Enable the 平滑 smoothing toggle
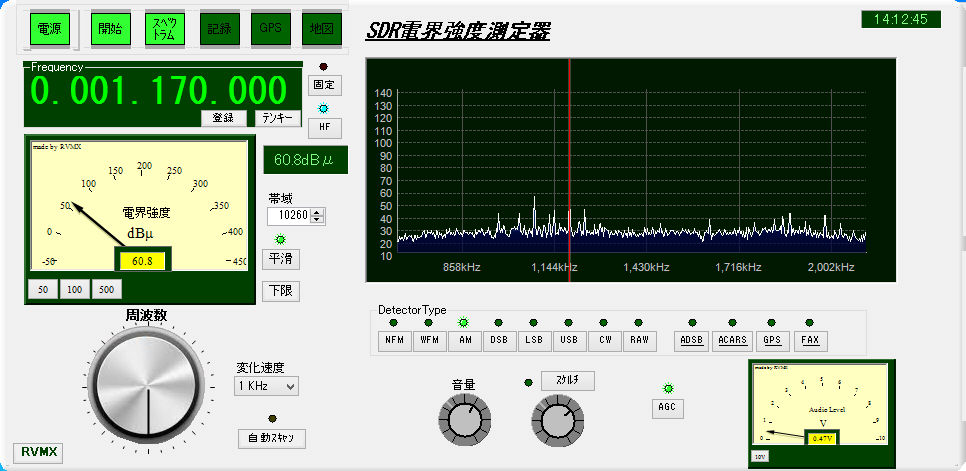Image resolution: width=966 pixels, height=471 pixels. [x=281, y=259]
